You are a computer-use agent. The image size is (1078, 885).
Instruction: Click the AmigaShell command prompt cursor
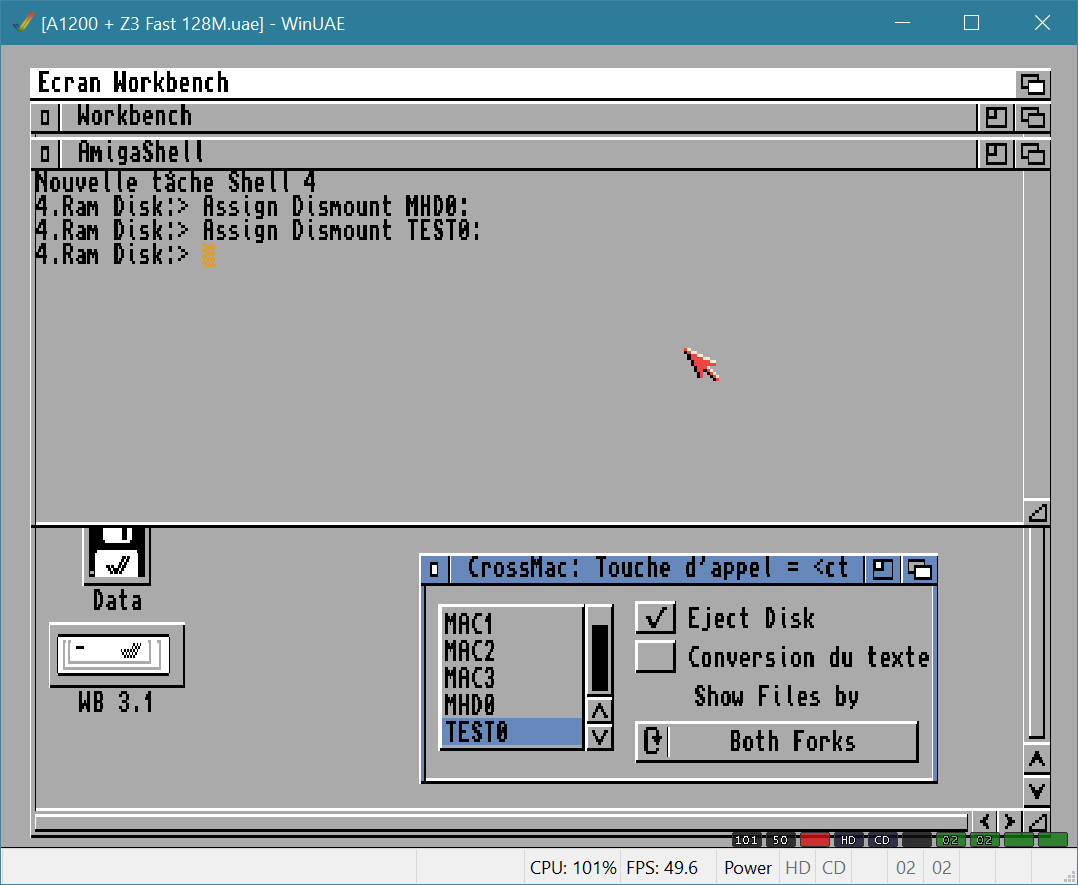click(208, 255)
